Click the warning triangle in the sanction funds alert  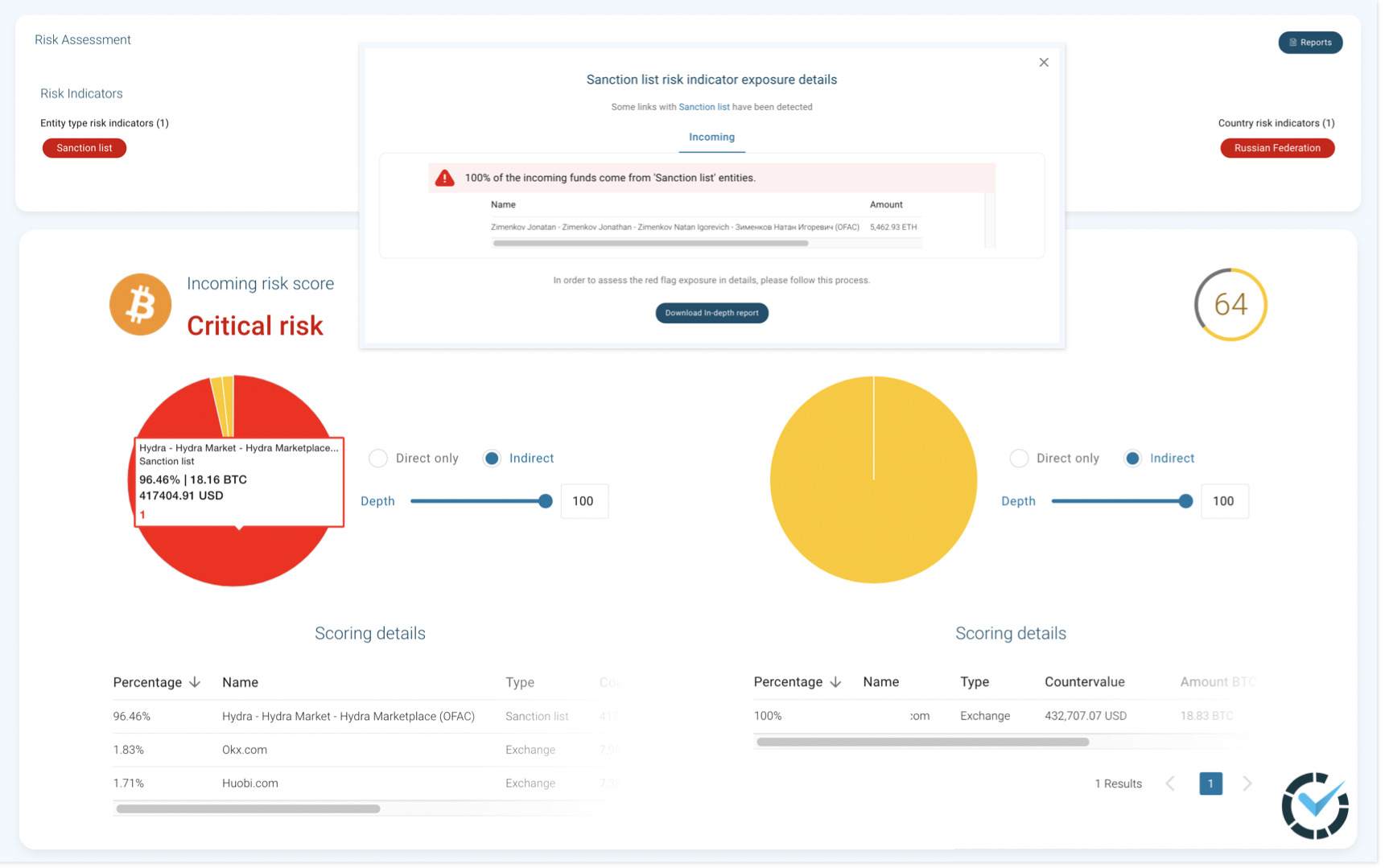[x=445, y=178]
